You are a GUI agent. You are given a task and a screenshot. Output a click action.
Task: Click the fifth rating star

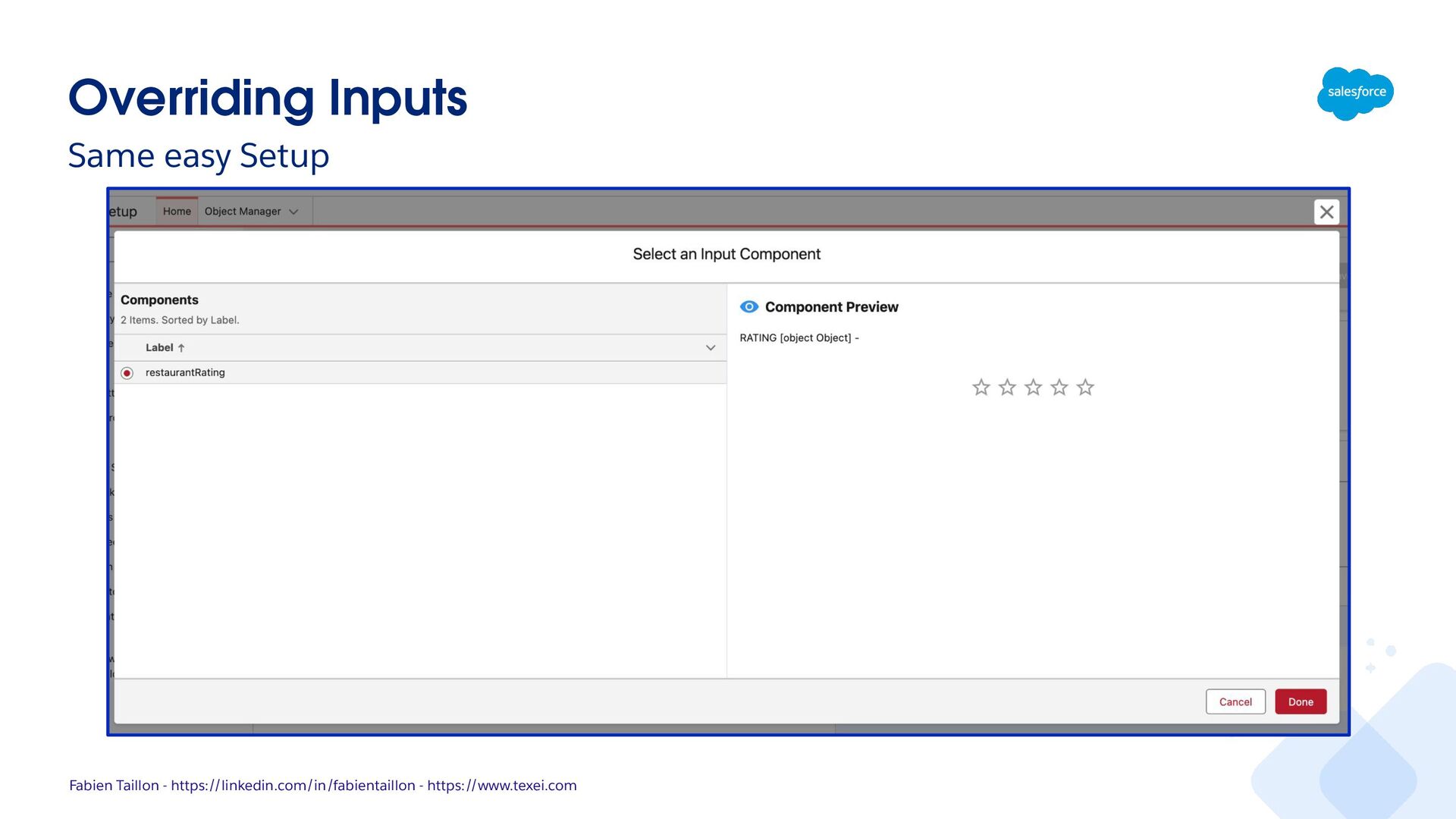click(x=1085, y=388)
